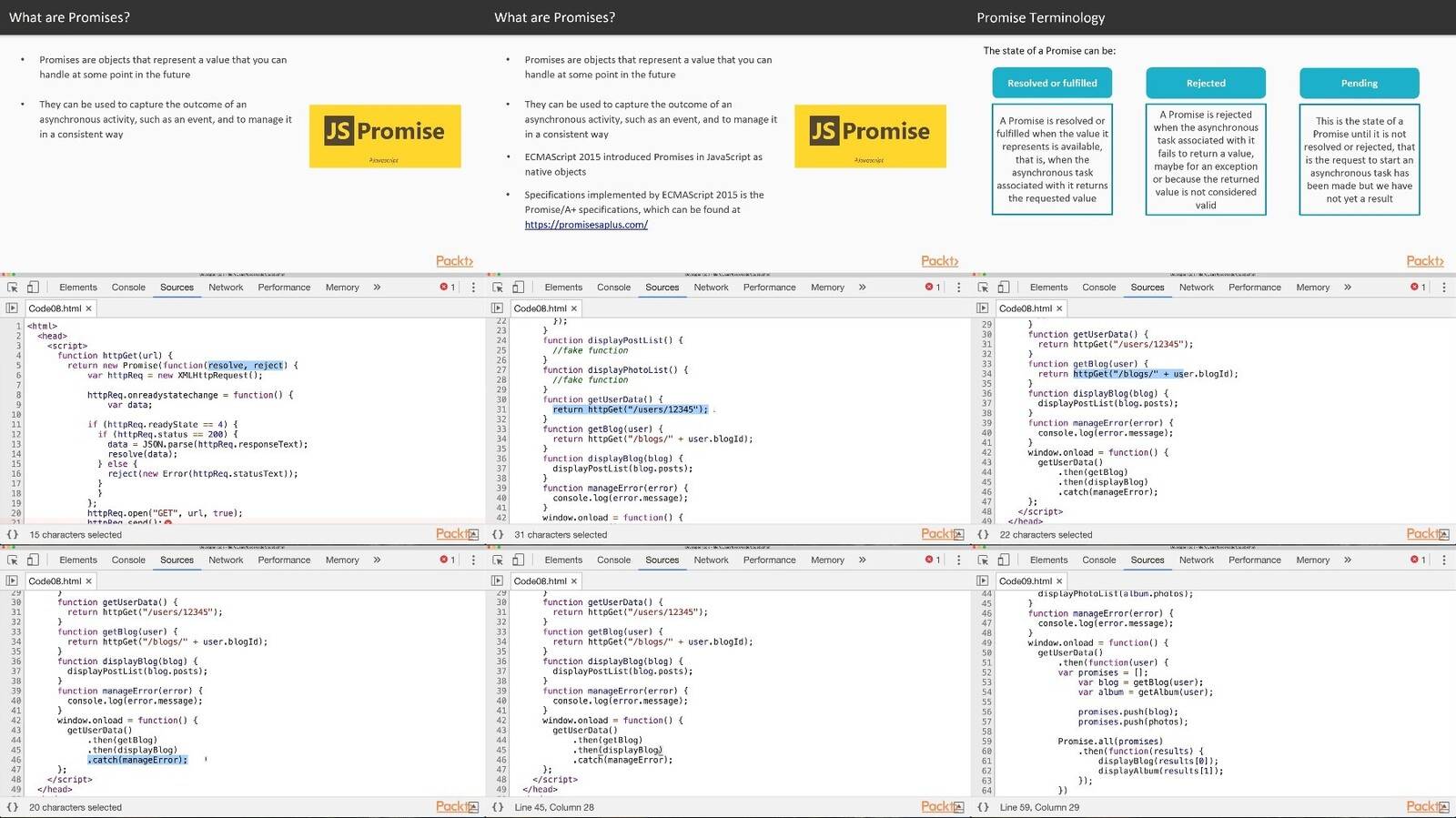This screenshot has height=818, width=1456.
Task: Click pretty-print braces beside 'Line 59, Column 29'
Action: click(x=983, y=807)
